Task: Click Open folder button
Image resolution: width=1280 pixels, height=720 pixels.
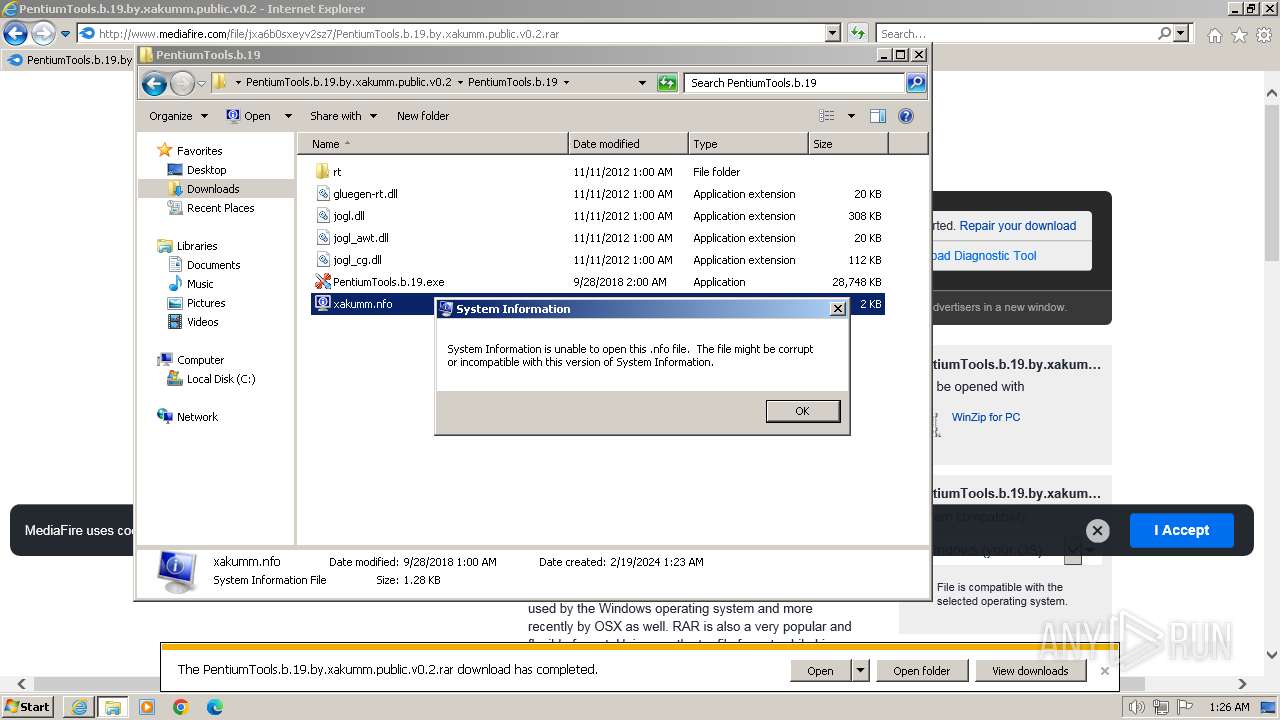Action: pyautogui.click(x=922, y=671)
